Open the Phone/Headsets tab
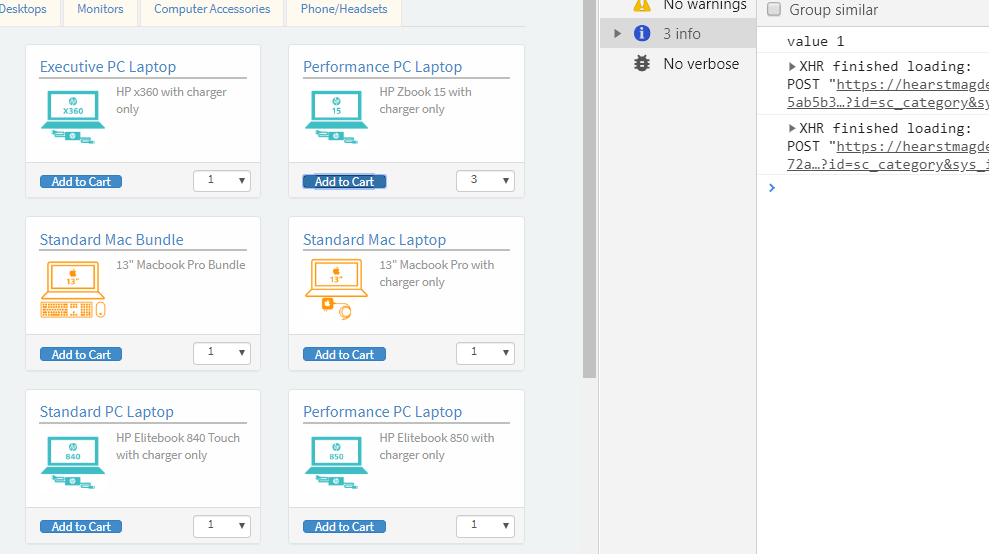Viewport: 989px width, 554px height. coord(344,9)
